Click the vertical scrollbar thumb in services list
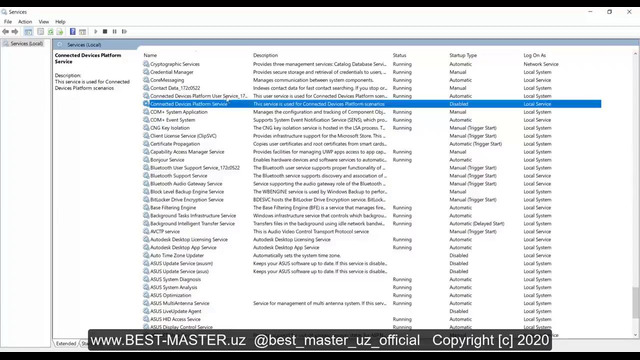This screenshot has height=360, width=640. [636, 302]
